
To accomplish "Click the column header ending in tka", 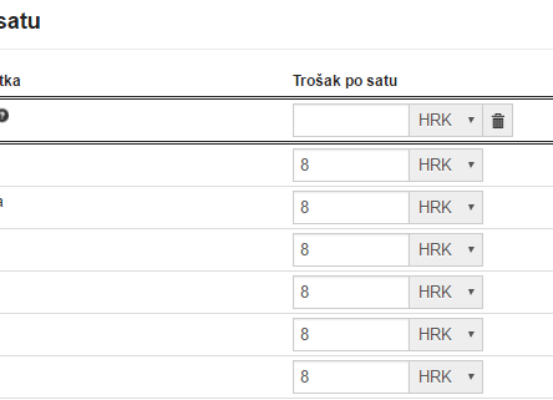I will [x=10, y=81].
